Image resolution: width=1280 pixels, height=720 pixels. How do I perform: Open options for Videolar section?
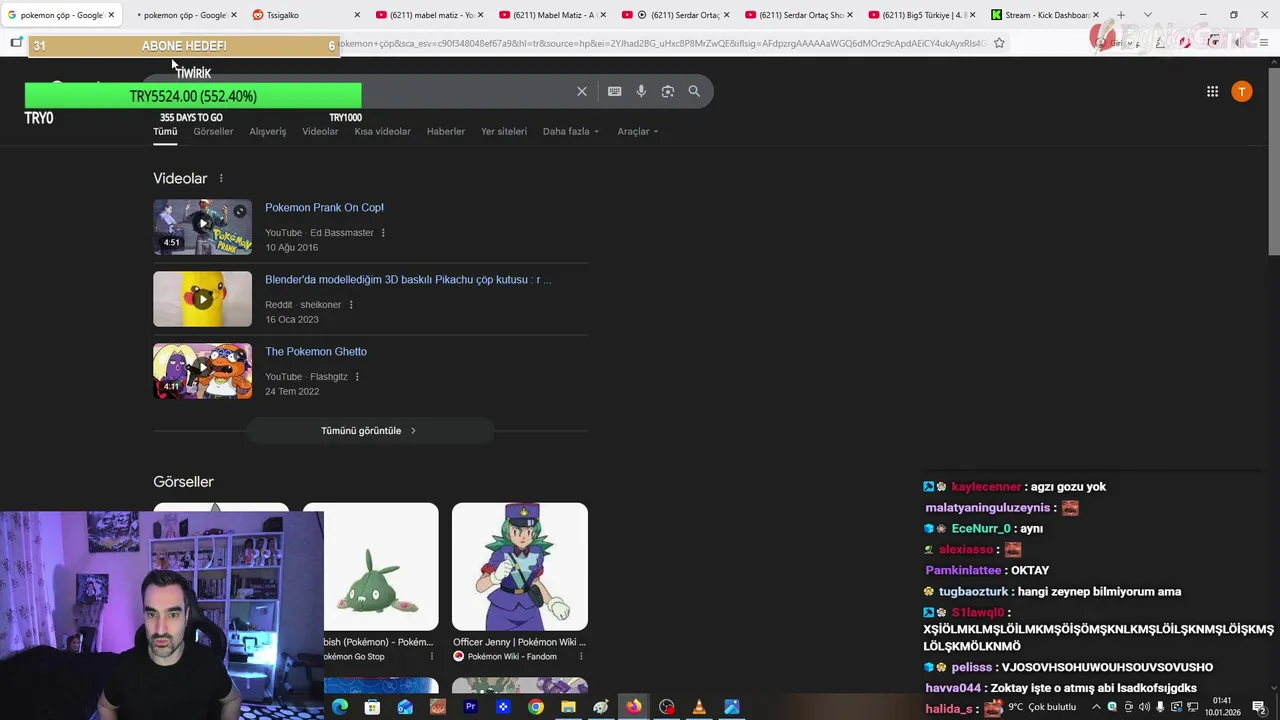pos(221,178)
